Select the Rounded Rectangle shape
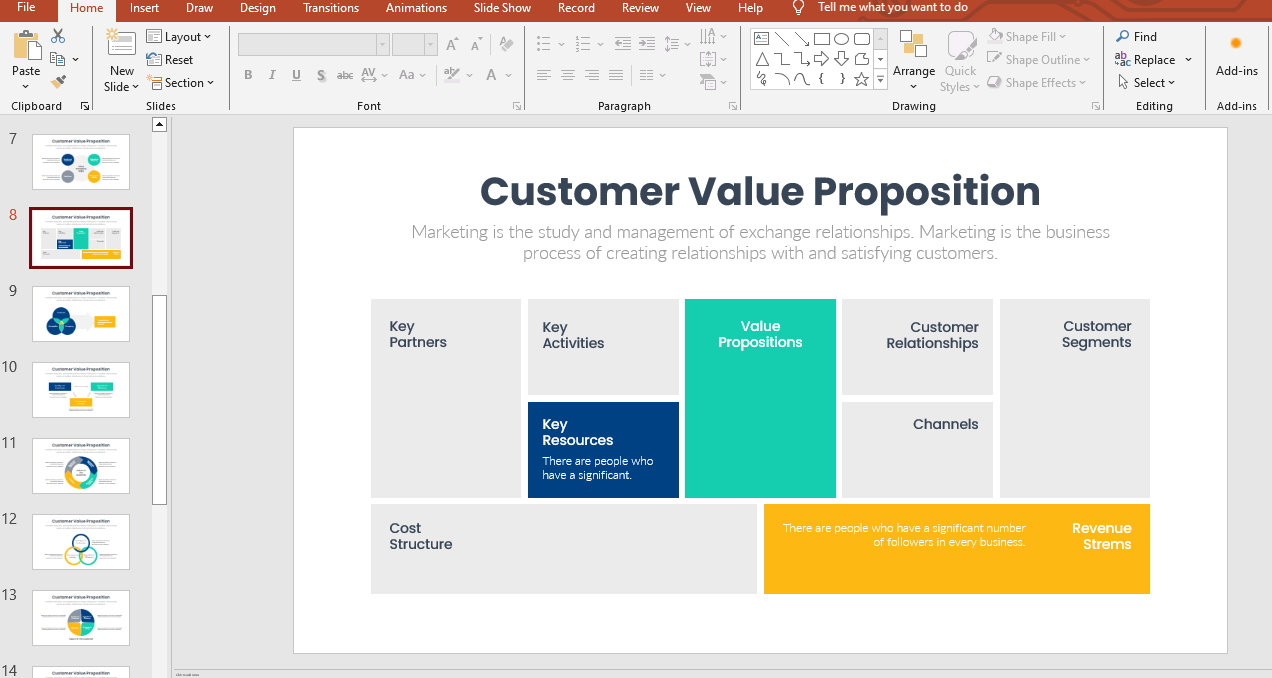This screenshot has height=678, width=1272. pos(861,39)
